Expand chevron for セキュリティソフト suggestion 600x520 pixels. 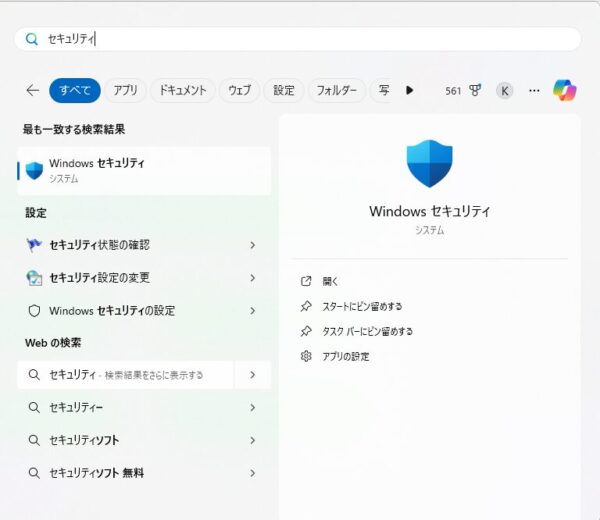tap(253, 440)
